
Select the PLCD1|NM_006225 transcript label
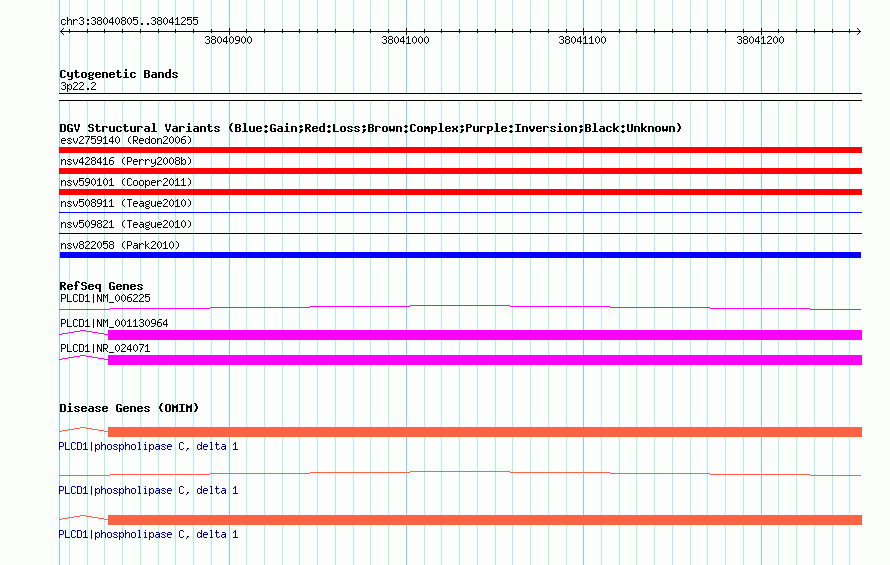[x=105, y=298]
